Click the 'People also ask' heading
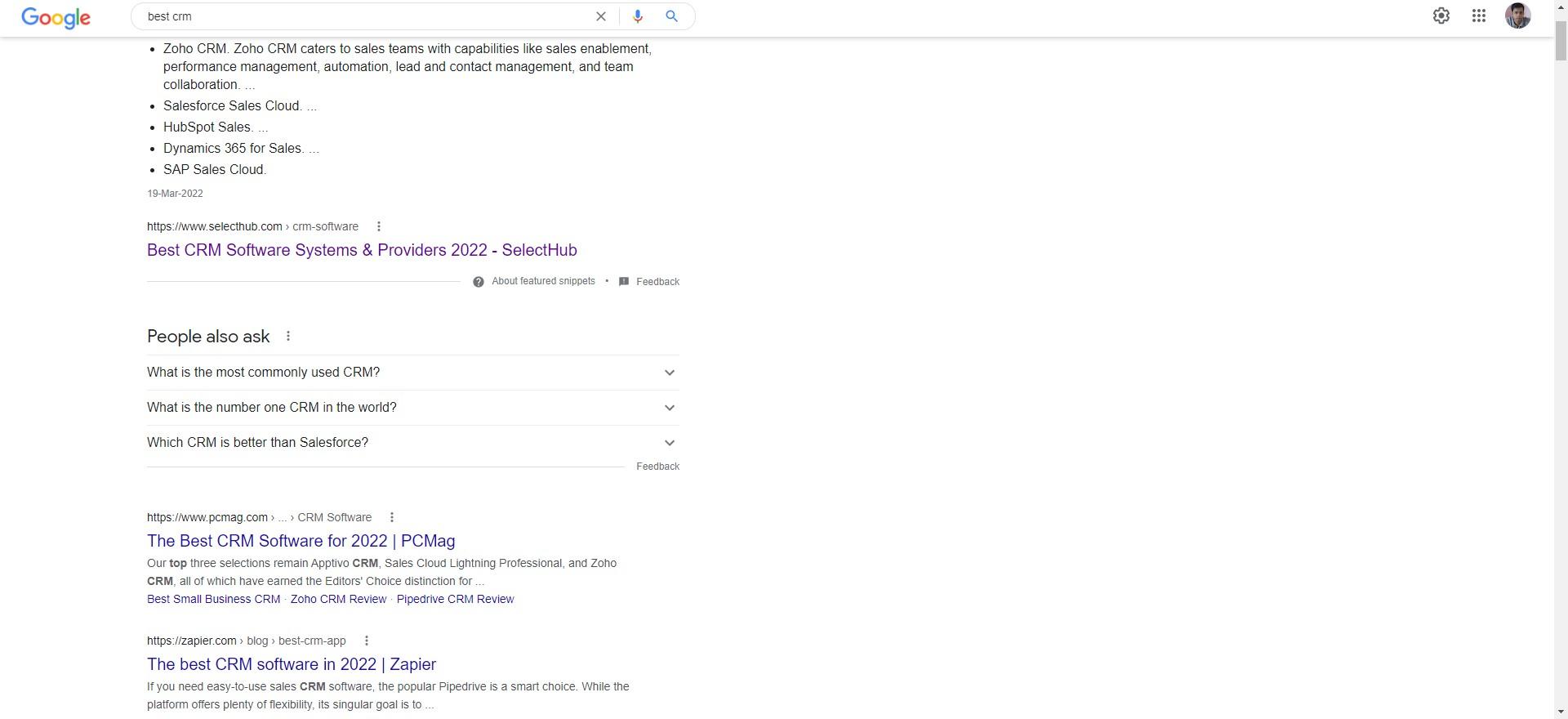 point(208,337)
